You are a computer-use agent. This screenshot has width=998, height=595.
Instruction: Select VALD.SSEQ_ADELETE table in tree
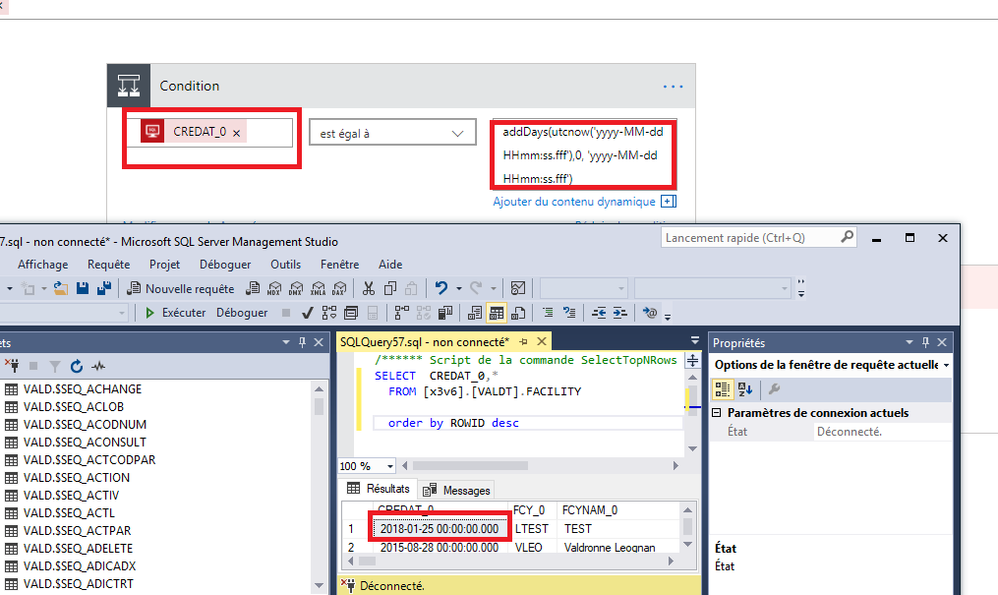point(78,549)
